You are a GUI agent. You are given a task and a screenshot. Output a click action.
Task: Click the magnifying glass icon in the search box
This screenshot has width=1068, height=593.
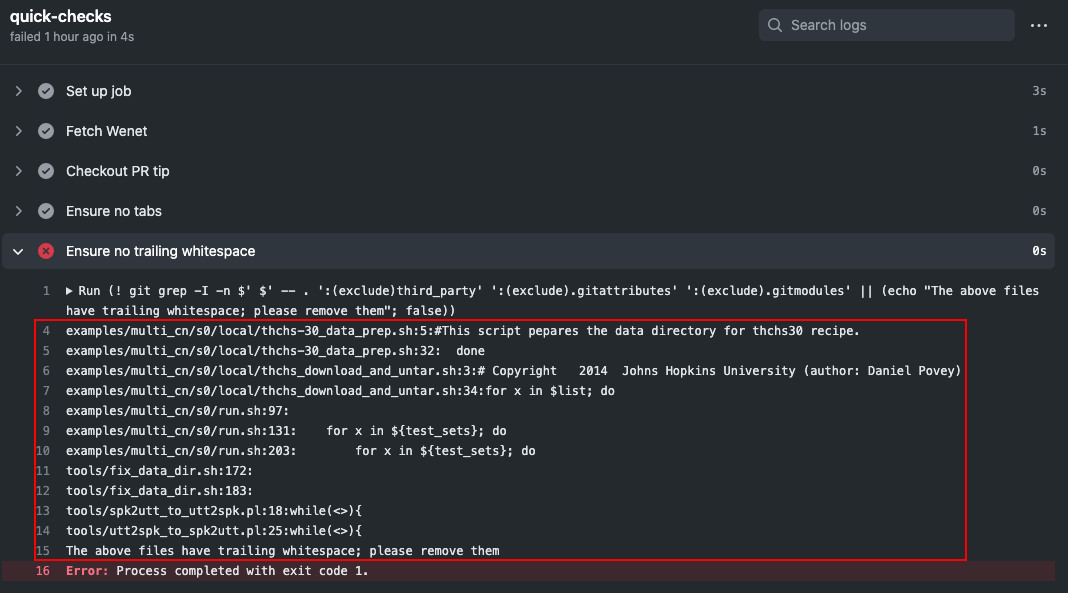[774, 24]
